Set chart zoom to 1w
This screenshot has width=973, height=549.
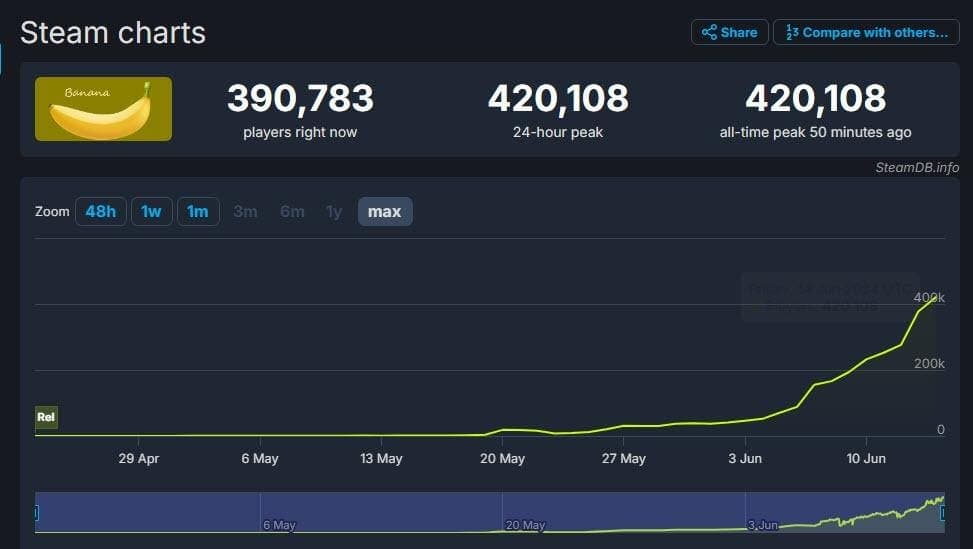(x=151, y=212)
